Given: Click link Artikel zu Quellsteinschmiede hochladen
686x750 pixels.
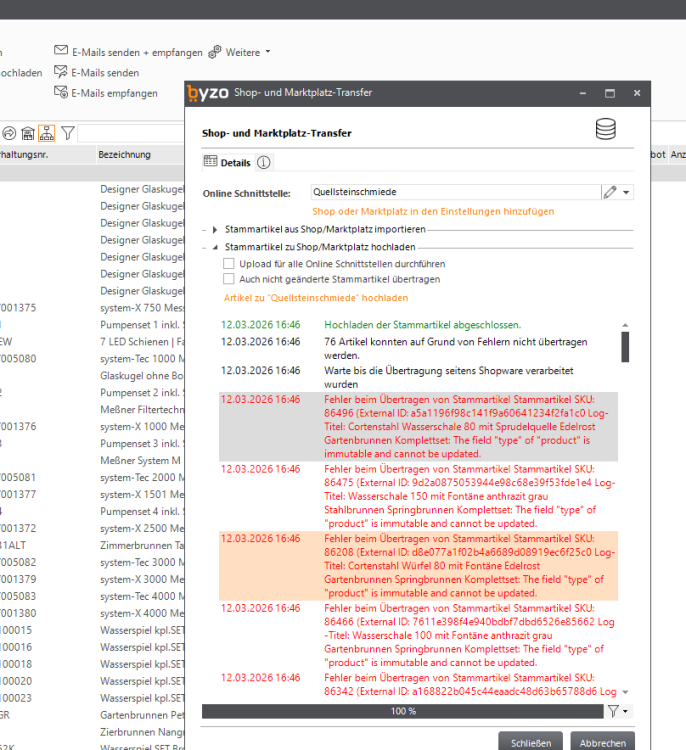Looking at the screenshot, I should pyautogui.click(x=316, y=298).
